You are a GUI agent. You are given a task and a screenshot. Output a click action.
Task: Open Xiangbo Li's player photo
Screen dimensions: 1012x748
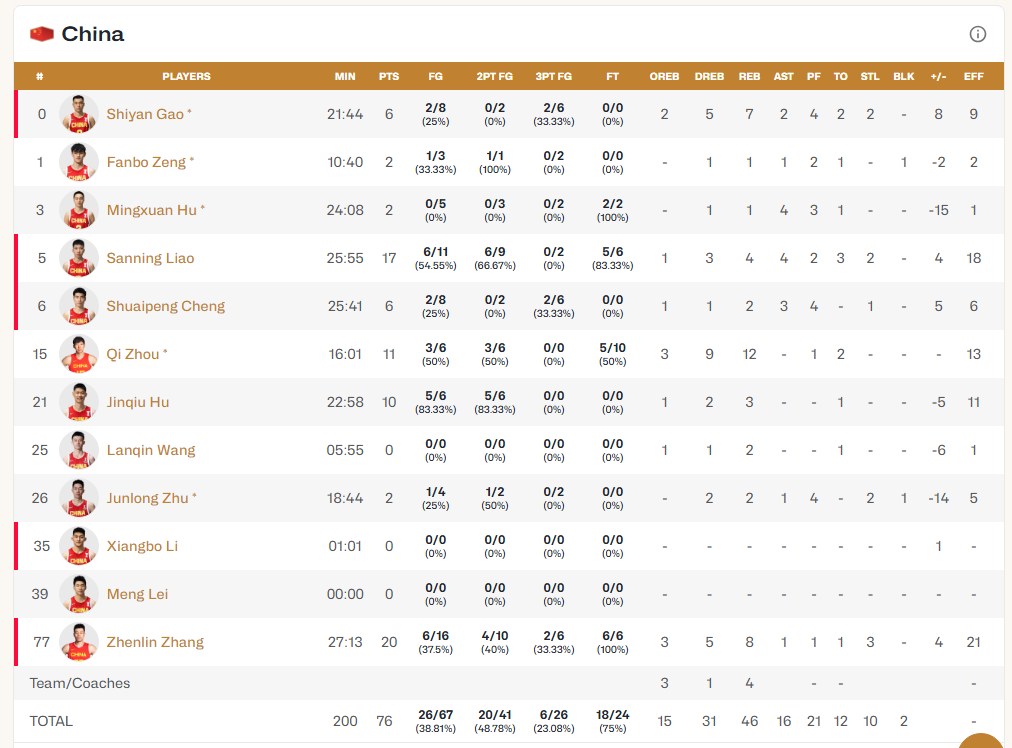click(x=79, y=546)
